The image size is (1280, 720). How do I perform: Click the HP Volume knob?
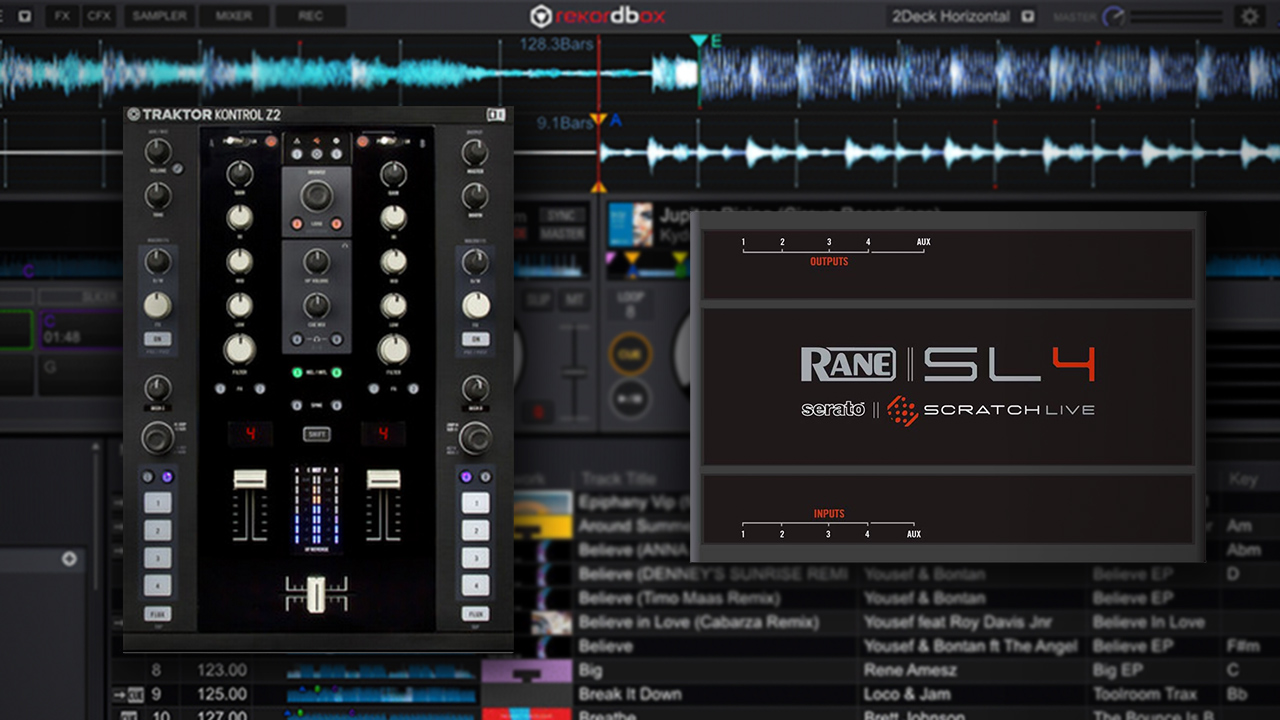click(316, 263)
